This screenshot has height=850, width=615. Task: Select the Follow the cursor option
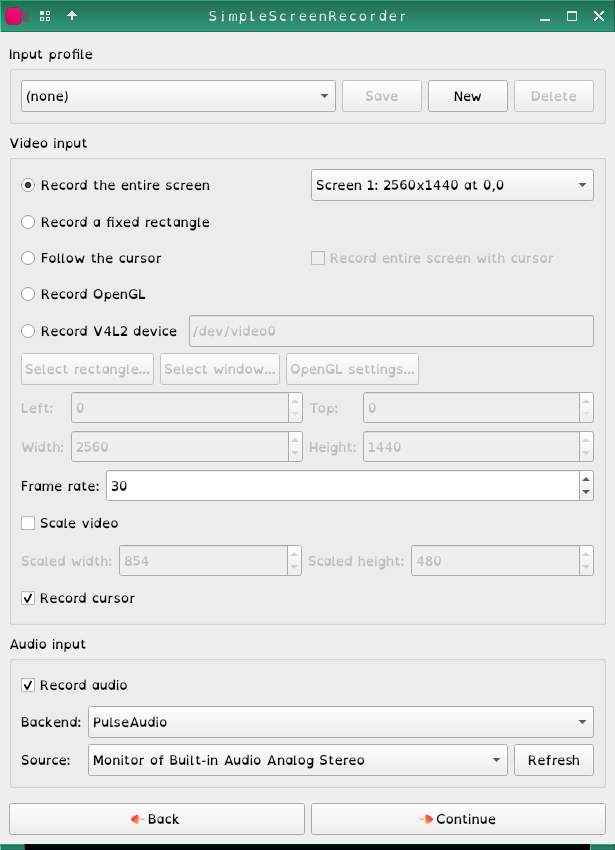(28, 258)
